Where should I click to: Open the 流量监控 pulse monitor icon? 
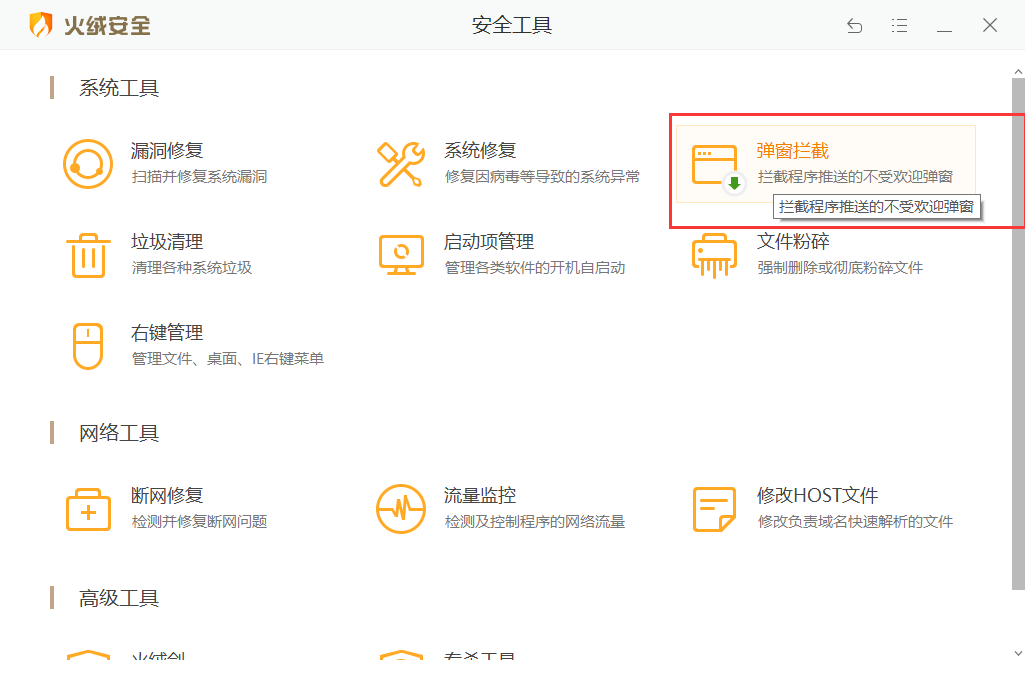401,509
